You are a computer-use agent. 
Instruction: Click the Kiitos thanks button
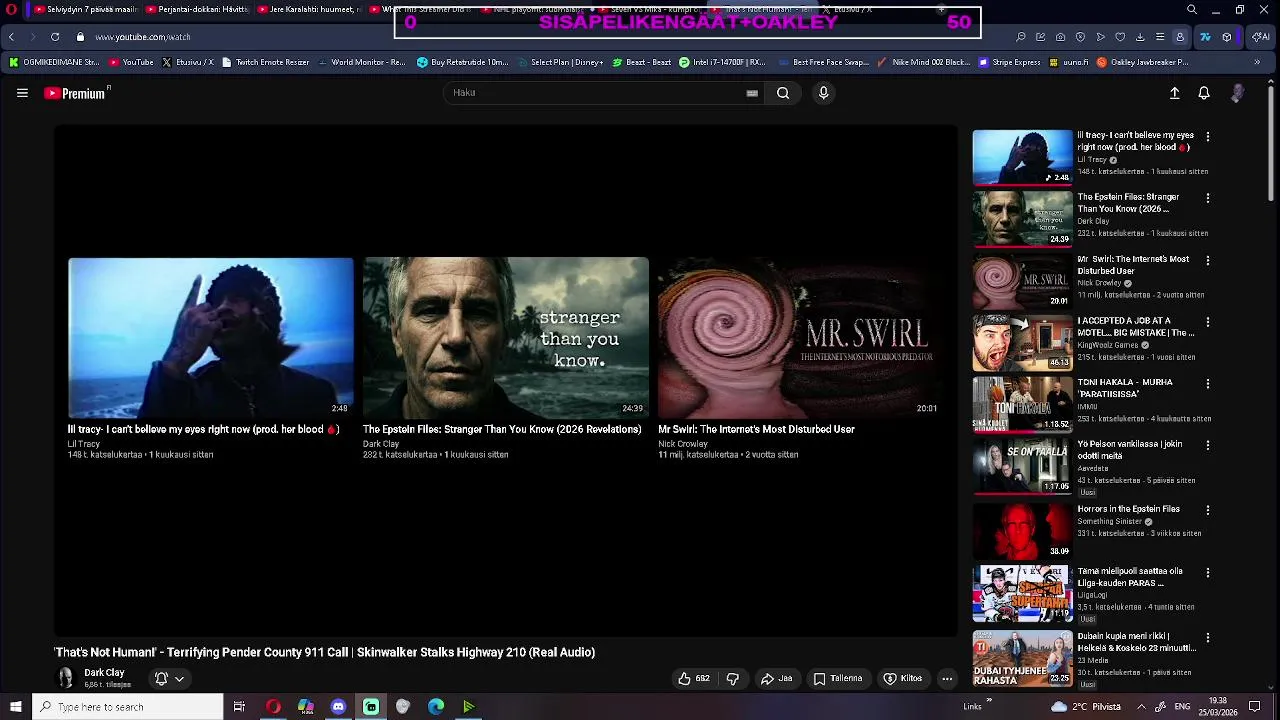click(x=903, y=678)
